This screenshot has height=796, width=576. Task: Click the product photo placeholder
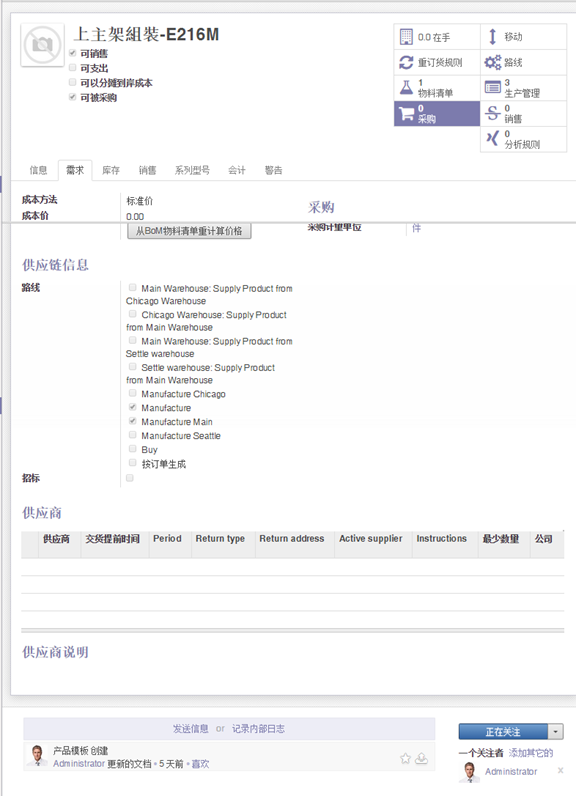(42, 45)
